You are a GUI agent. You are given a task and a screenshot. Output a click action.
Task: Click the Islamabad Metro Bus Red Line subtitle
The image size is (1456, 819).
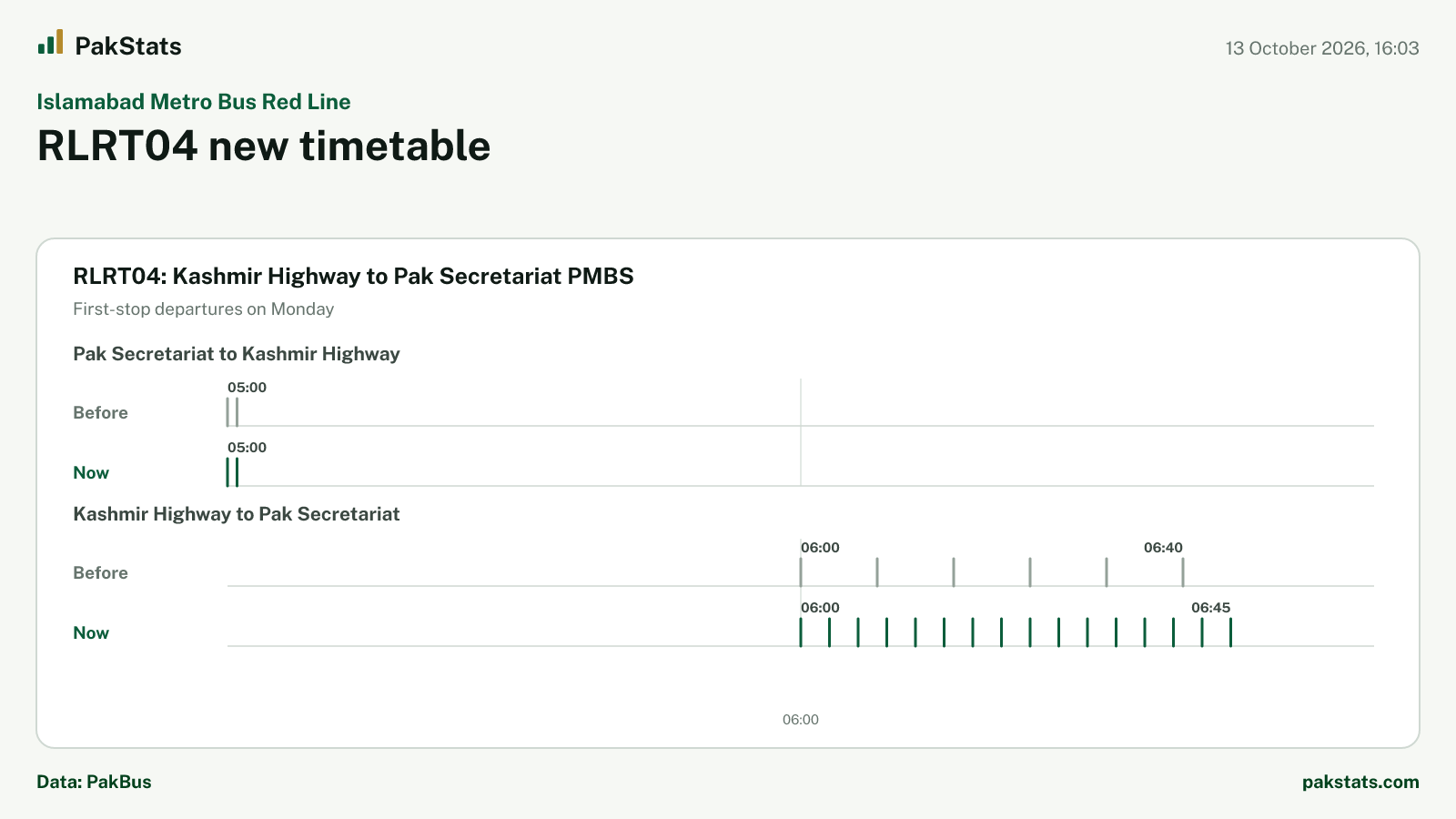(194, 102)
